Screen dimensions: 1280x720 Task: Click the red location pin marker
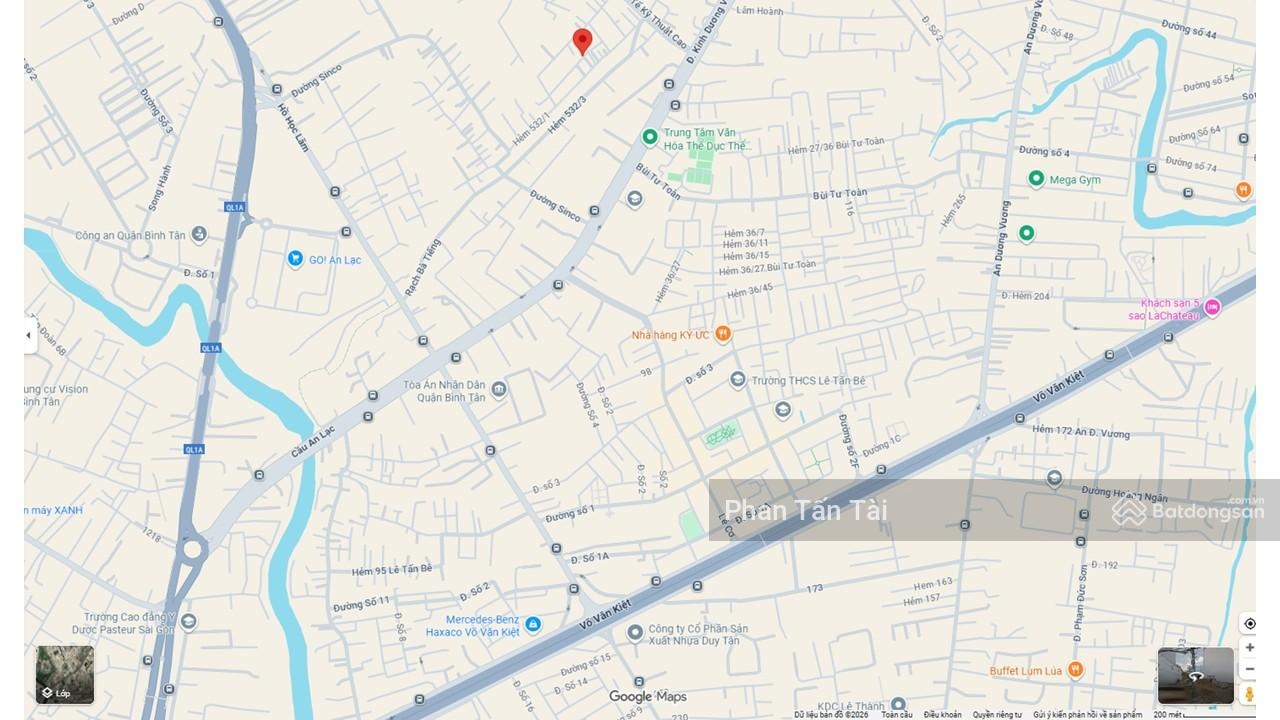582,41
